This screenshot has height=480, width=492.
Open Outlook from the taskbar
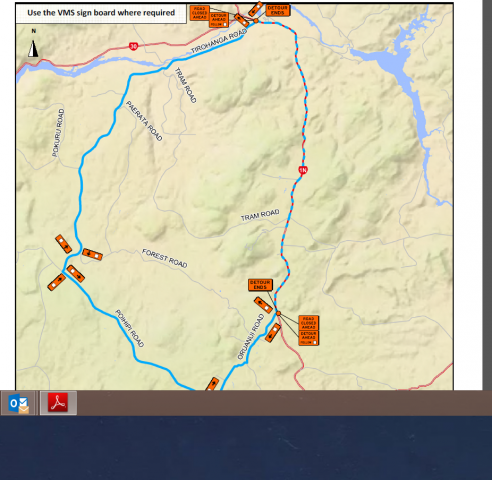[x=18, y=403]
